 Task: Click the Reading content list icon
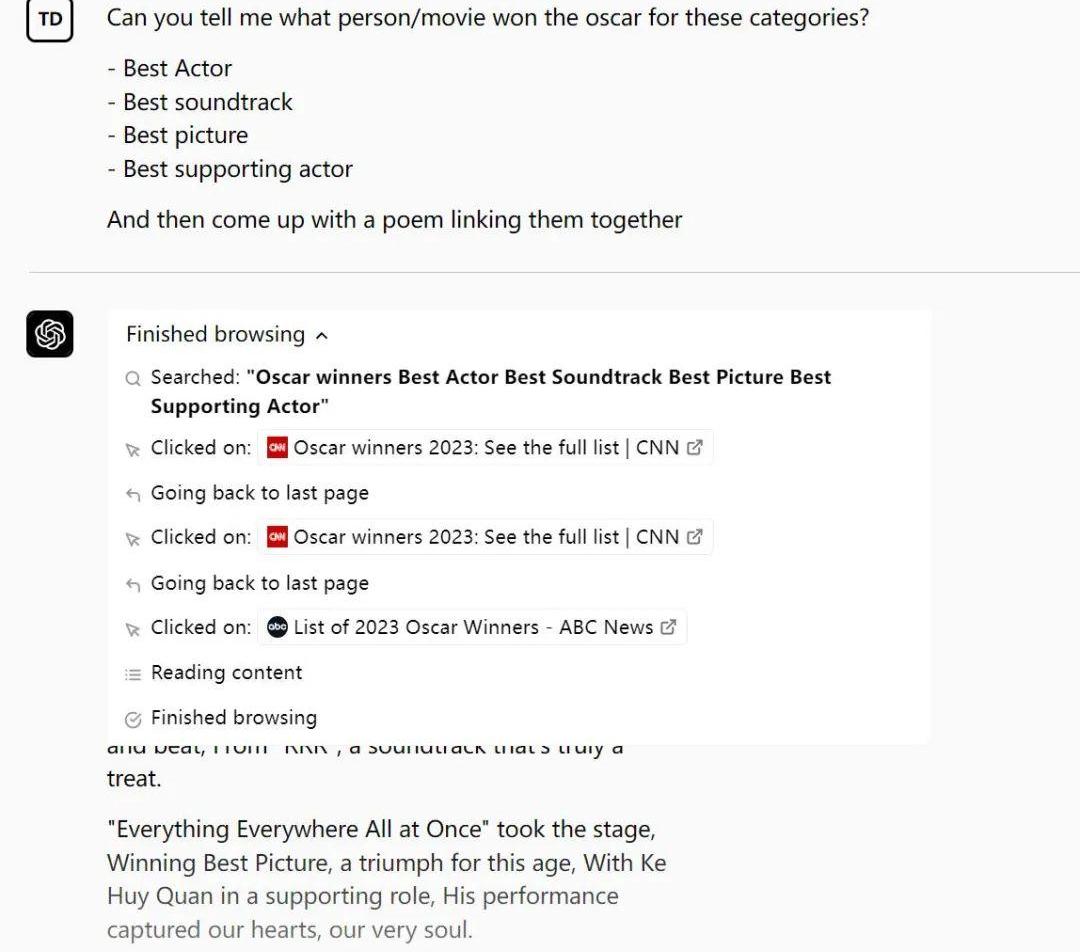click(133, 674)
